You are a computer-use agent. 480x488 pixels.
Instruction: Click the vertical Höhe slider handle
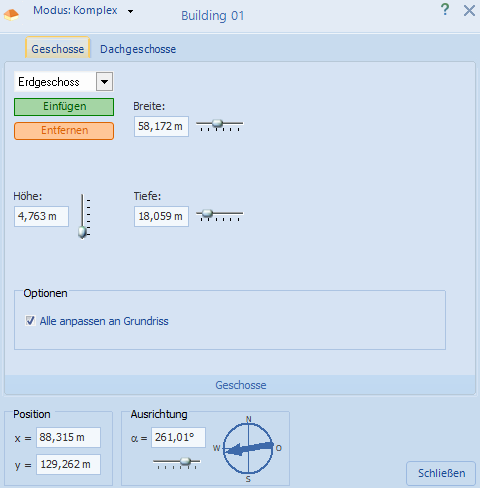(82, 232)
